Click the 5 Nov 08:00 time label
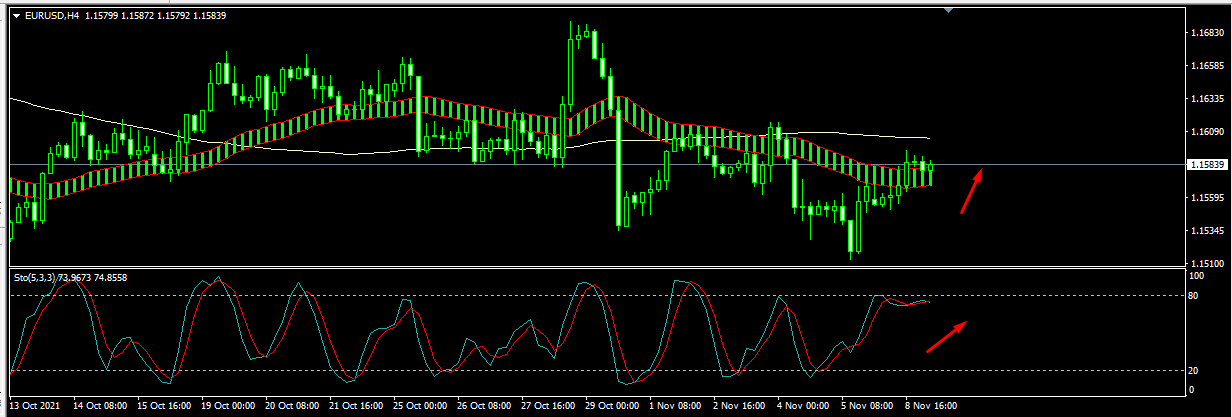 tap(868, 406)
